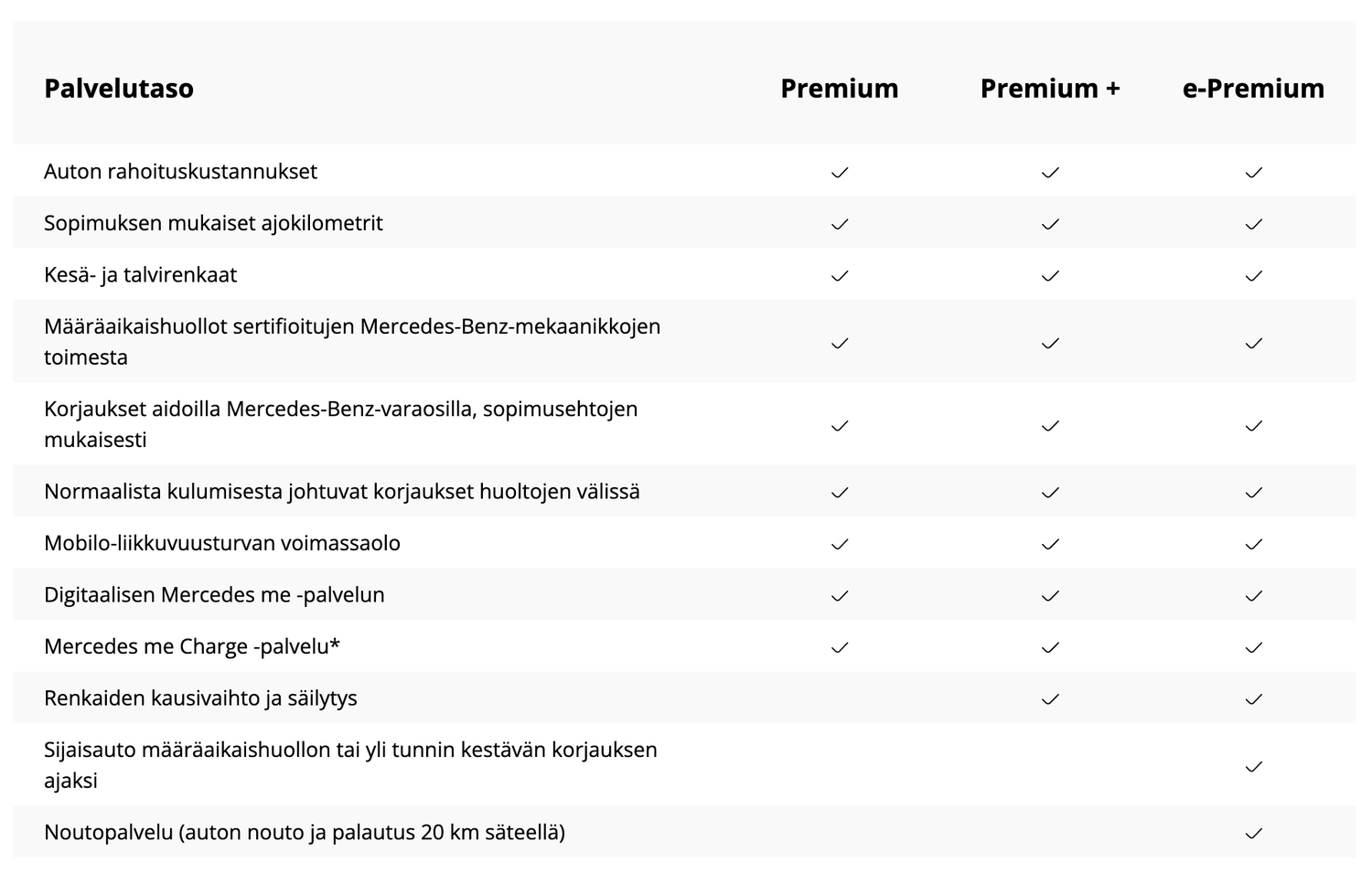Select the e-Premium column header

point(1253,89)
